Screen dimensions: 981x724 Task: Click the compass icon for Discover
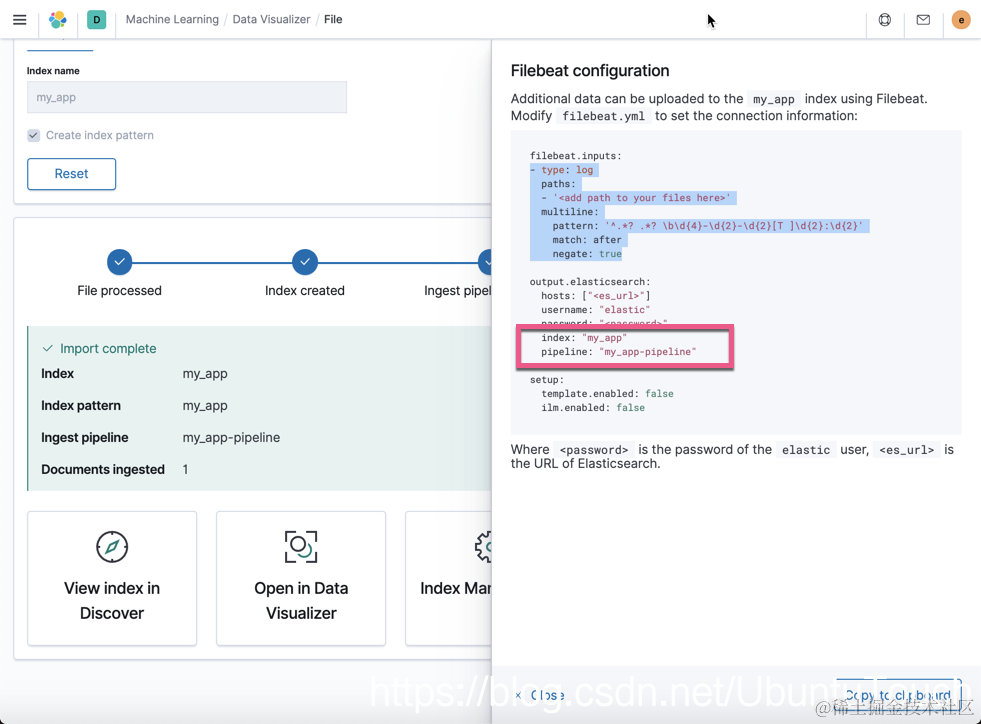click(x=112, y=546)
